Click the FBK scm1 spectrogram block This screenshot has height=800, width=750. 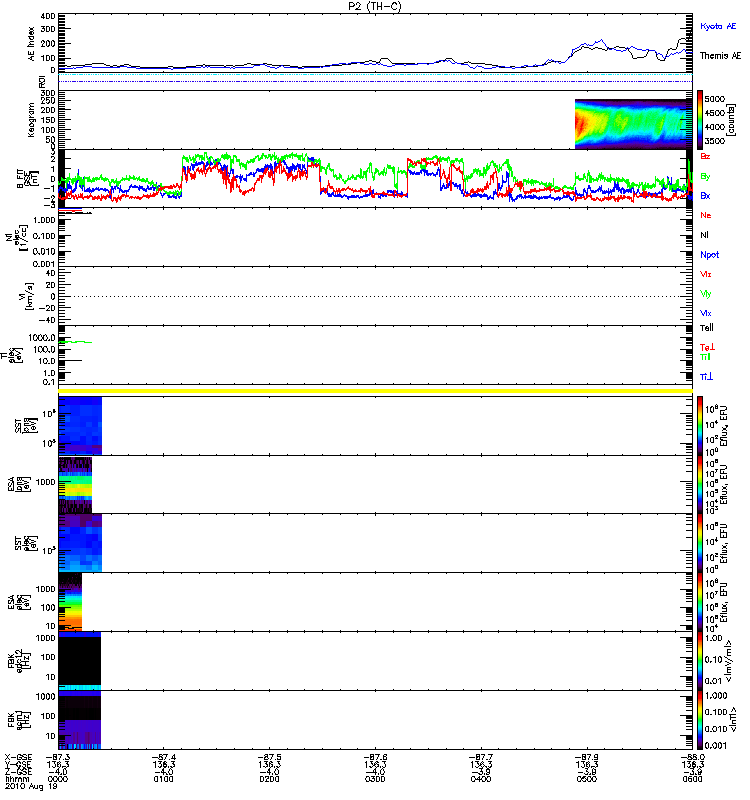tap(80, 718)
